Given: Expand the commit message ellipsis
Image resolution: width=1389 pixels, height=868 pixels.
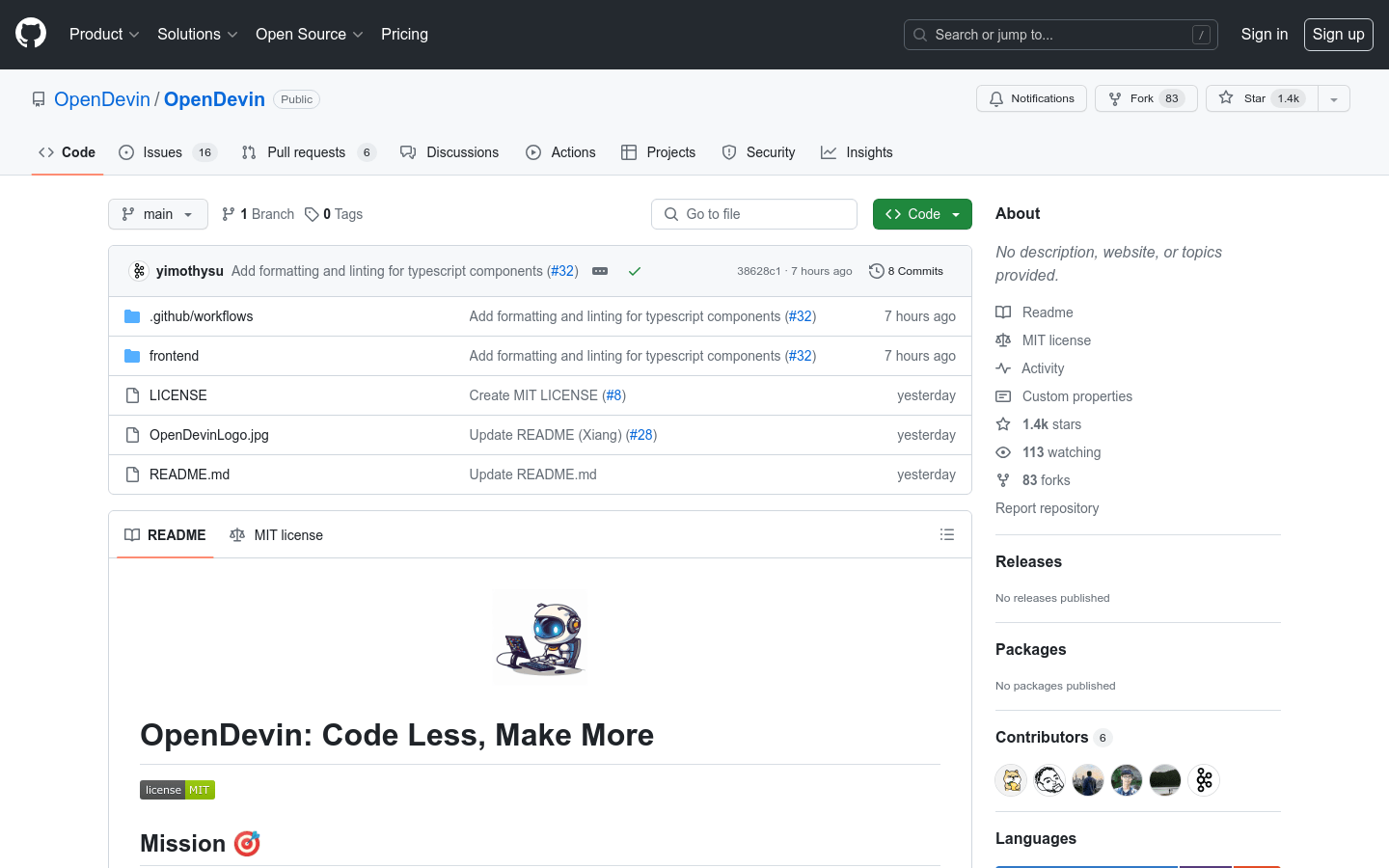Looking at the screenshot, I should tap(600, 271).
